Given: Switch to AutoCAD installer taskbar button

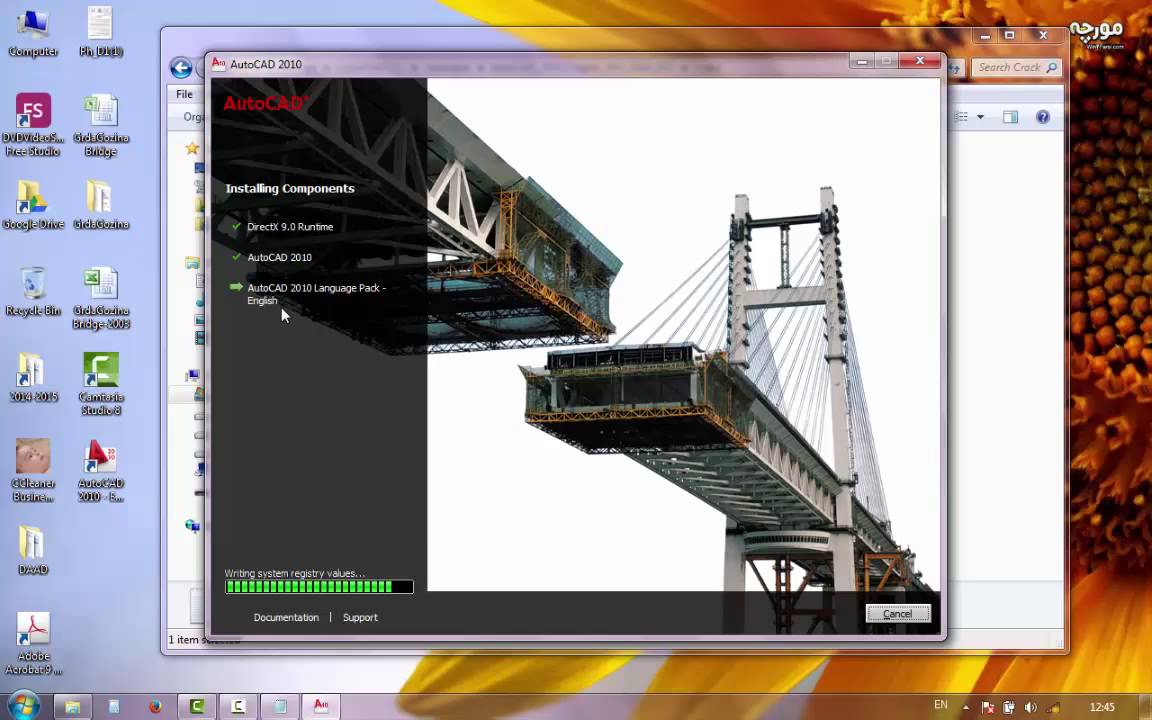Looking at the screenshot, I should pyautogui.click(x=321, y=707).
